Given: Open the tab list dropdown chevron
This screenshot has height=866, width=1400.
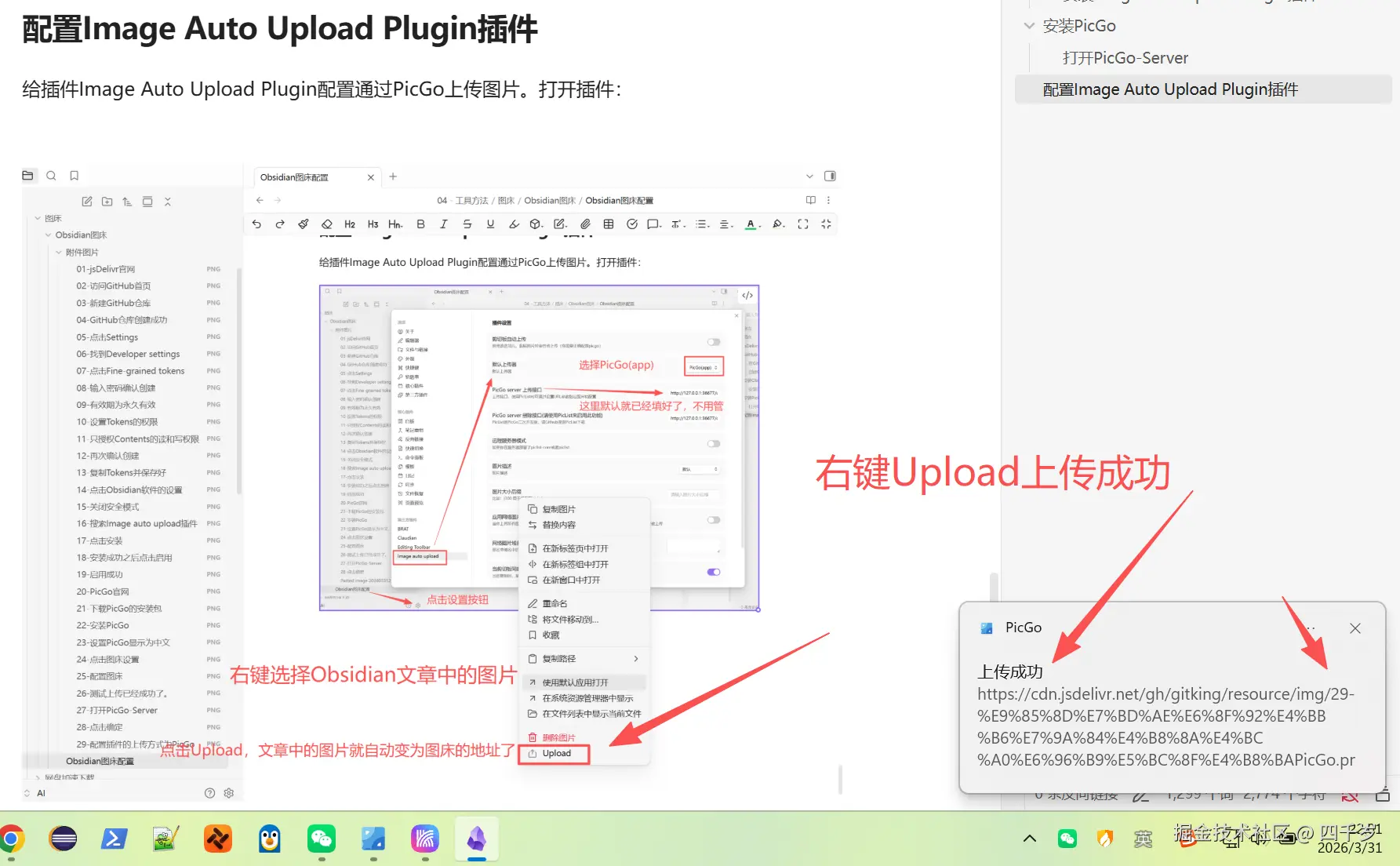Looking at the screenshot, I should 809,176.
